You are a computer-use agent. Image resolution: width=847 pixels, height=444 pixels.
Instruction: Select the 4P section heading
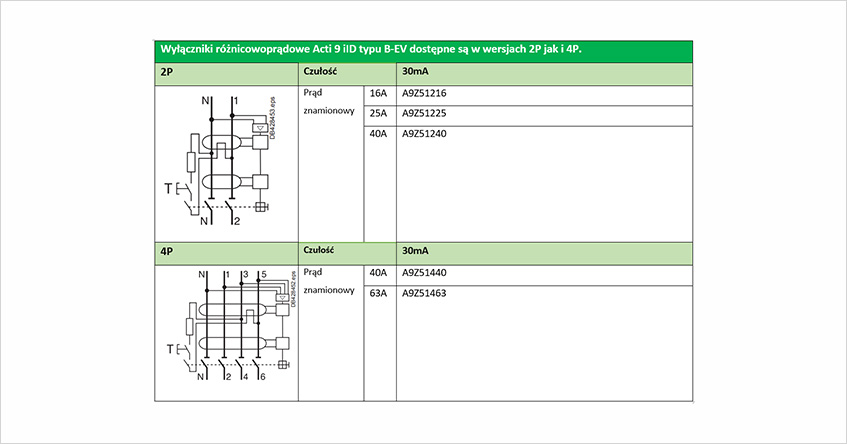[x=166, y=251]
